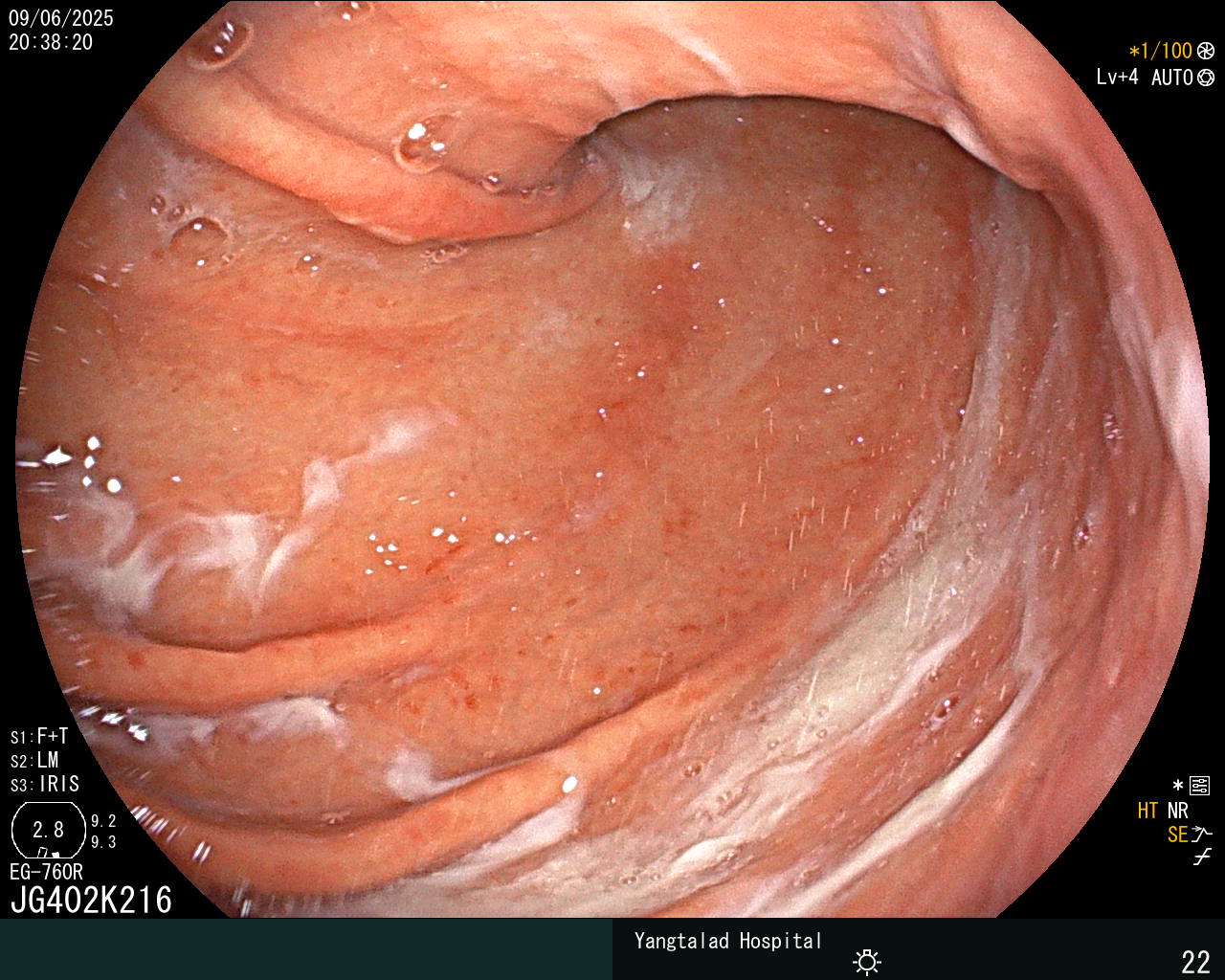The height and width of the screenshot is (980, 1225).
Task: Open the image adjustment sliders icon
Action: click(x=1199, y=787)
